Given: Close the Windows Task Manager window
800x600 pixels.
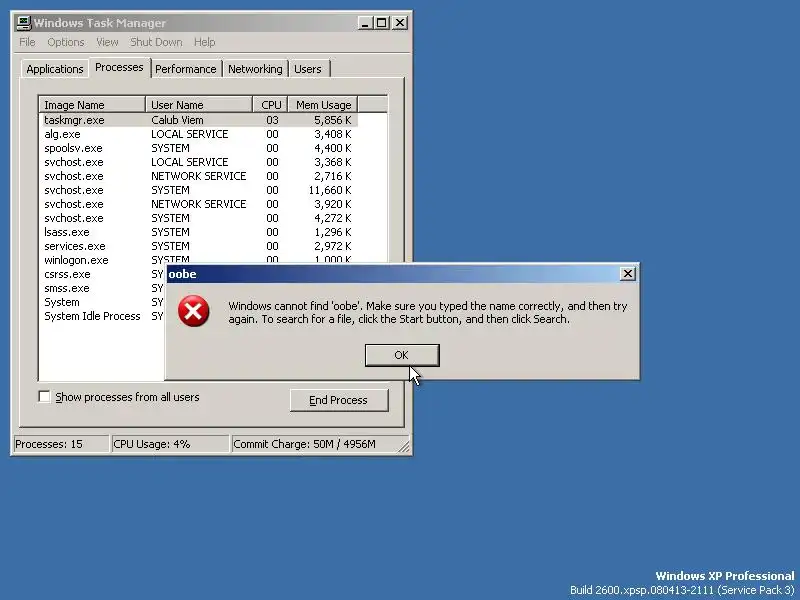Looking at the screenshot, I should 400,23.
